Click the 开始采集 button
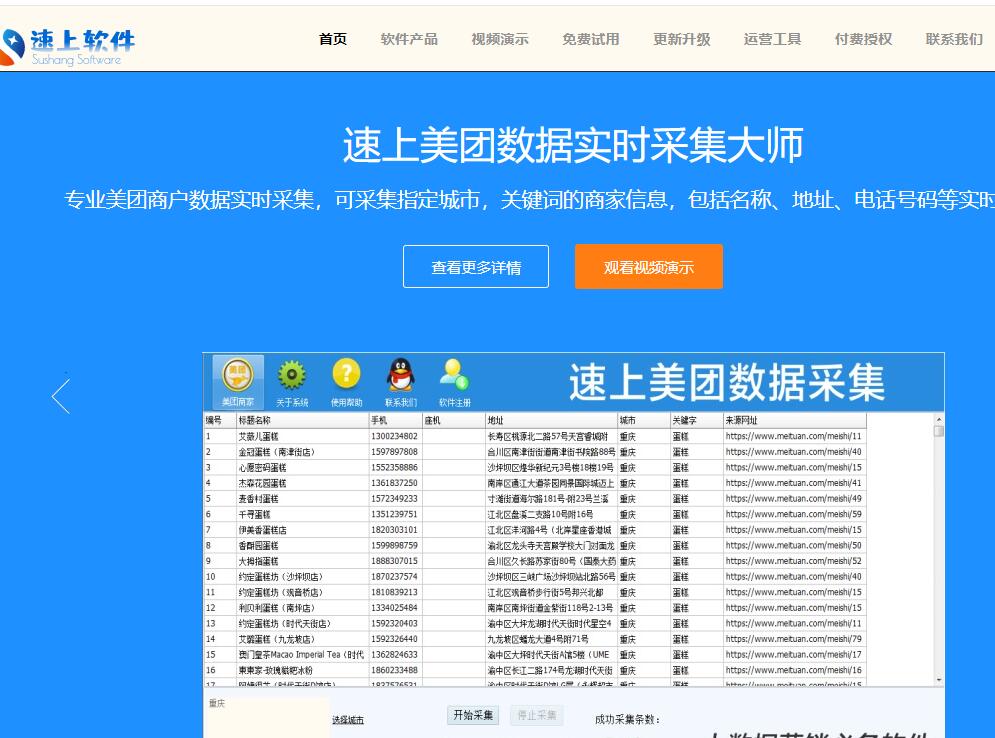The image size is (995, 738). point(472,715)
